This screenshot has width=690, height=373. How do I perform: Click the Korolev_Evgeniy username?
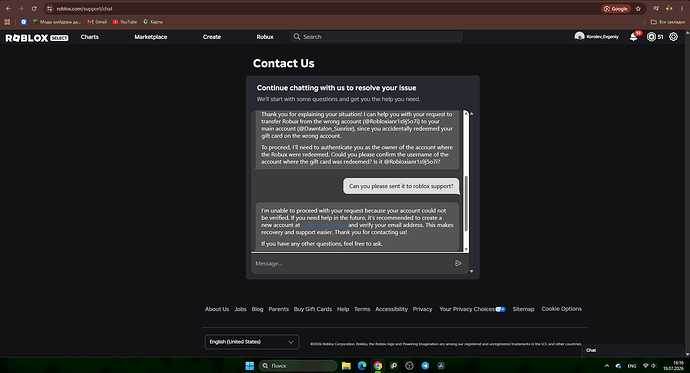(x=602, y=37)
